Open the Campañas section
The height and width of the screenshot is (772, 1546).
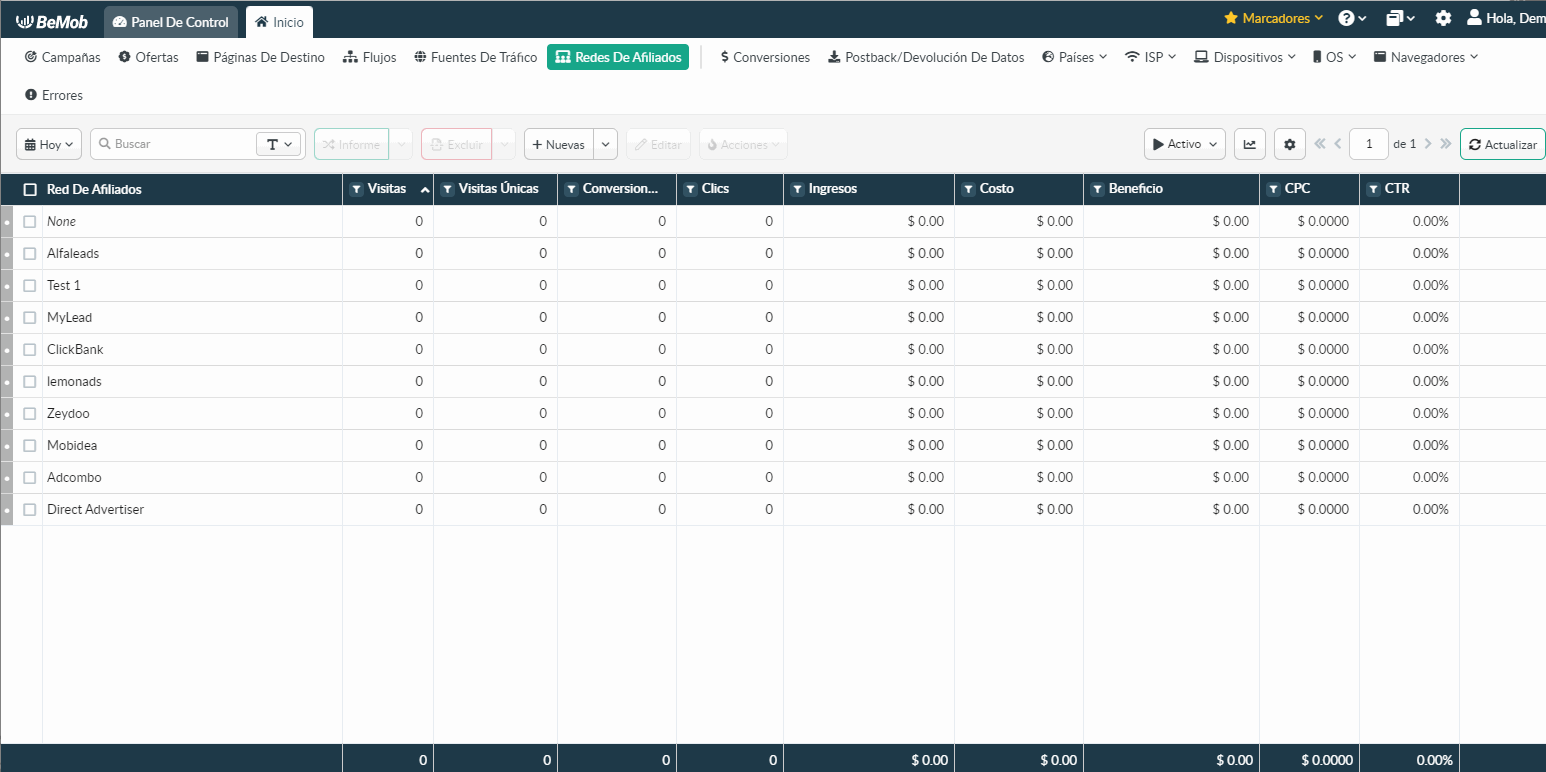[62, 57]
